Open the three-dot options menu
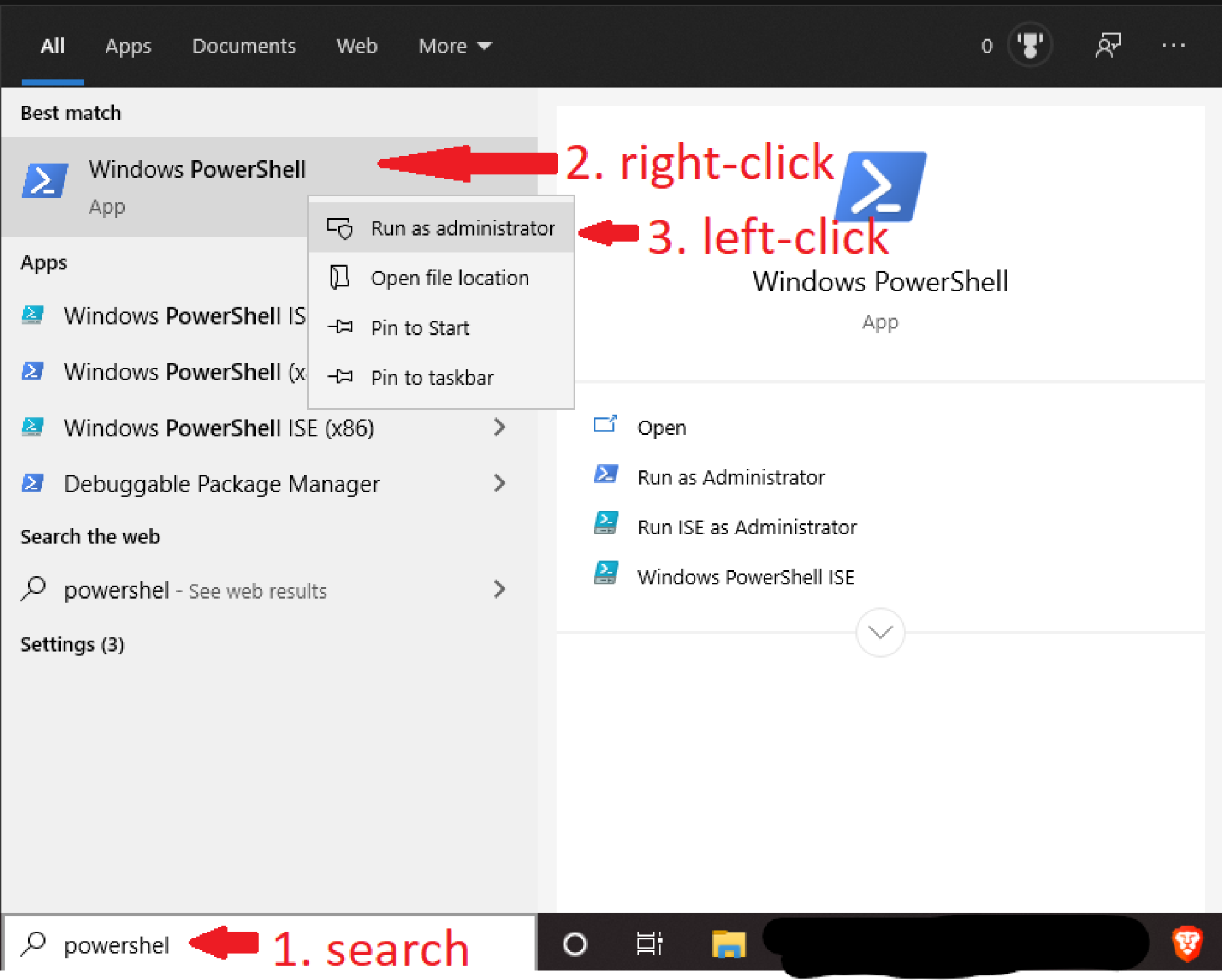This screenshot has height=980, width=1222. [x=1172, y=45]
